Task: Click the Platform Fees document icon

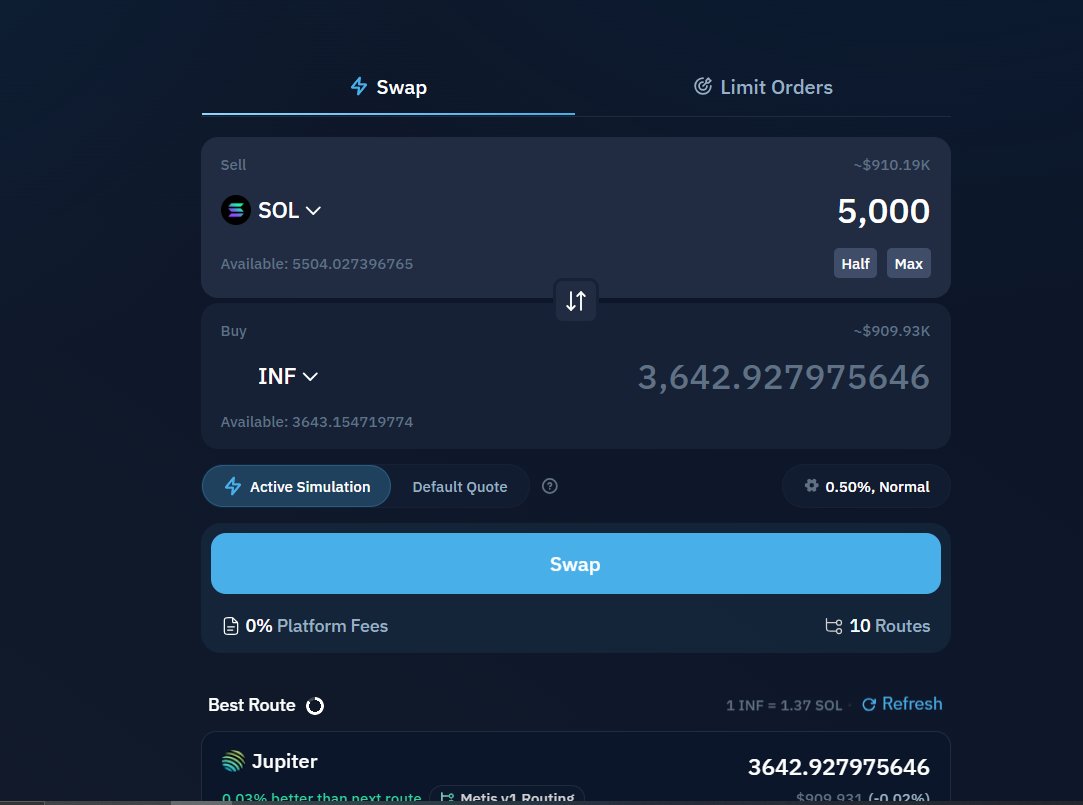Action: click(230, 626)
